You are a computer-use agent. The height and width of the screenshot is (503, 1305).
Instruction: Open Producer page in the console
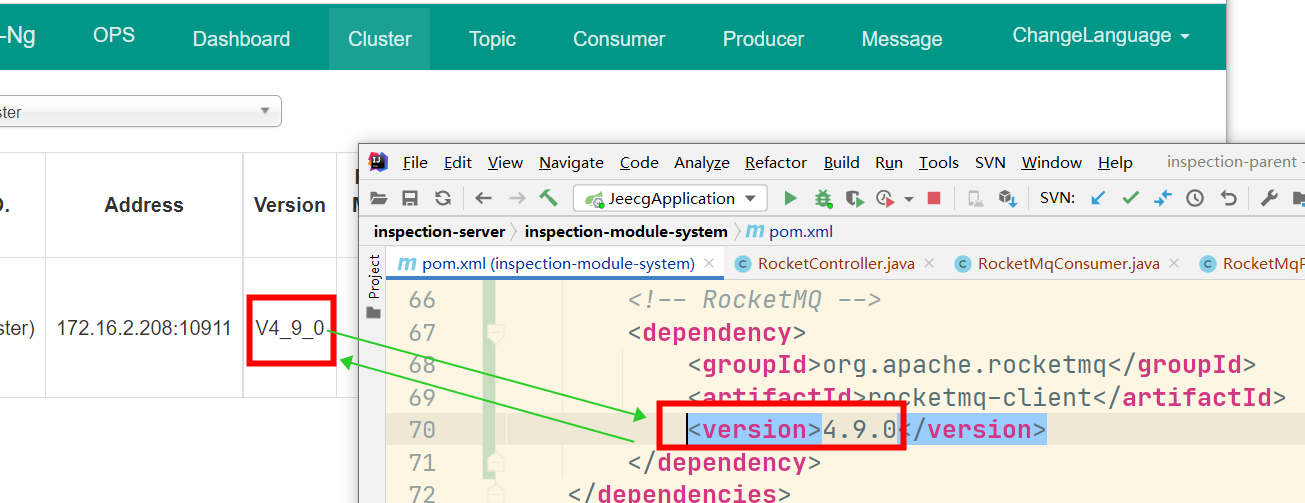click(x=764, y=39)
